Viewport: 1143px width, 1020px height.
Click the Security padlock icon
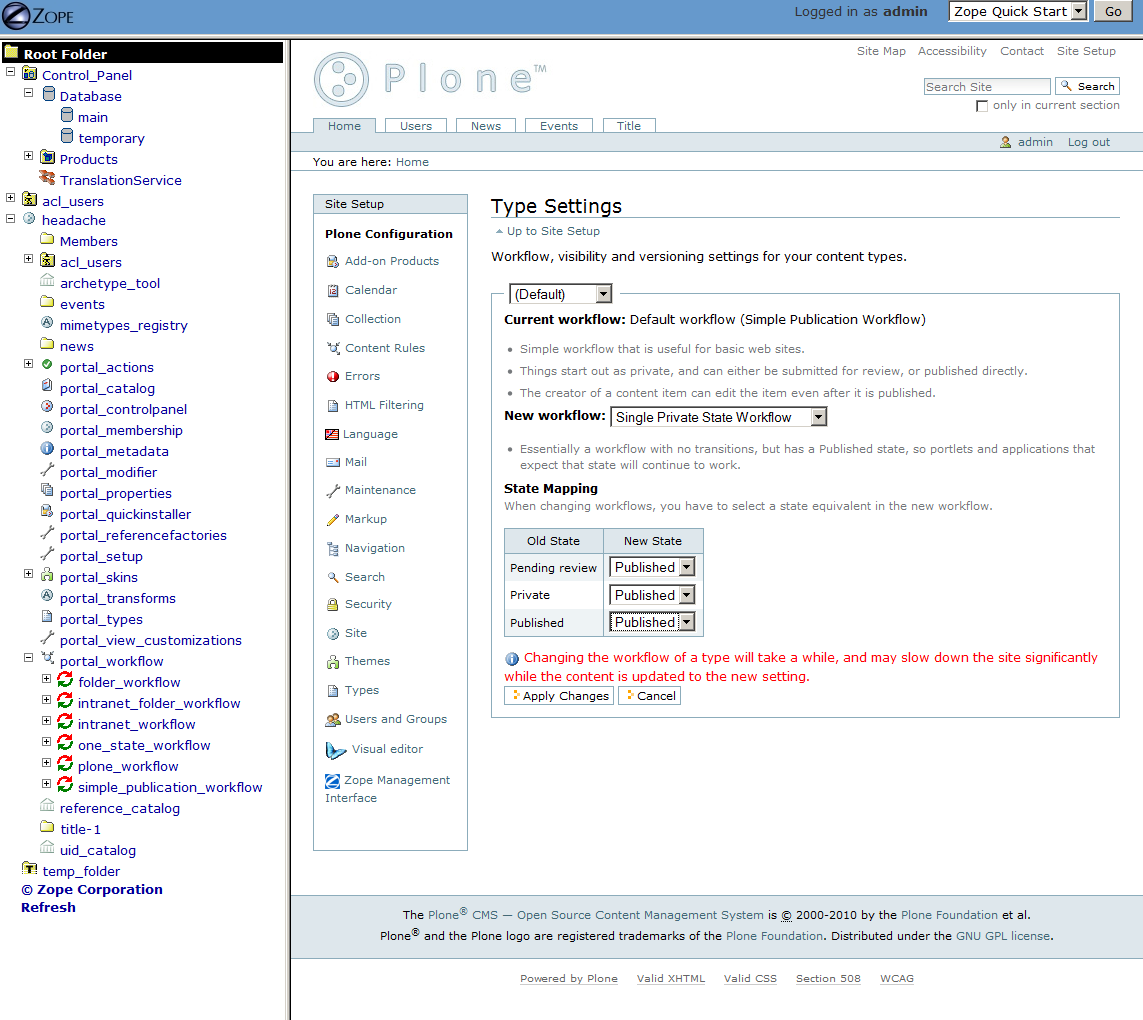pos(332,604)
